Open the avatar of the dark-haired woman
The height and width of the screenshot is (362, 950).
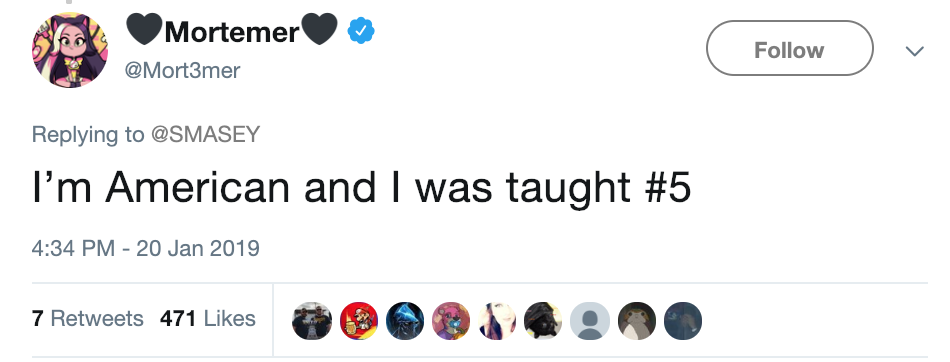(x=497, y=321)
